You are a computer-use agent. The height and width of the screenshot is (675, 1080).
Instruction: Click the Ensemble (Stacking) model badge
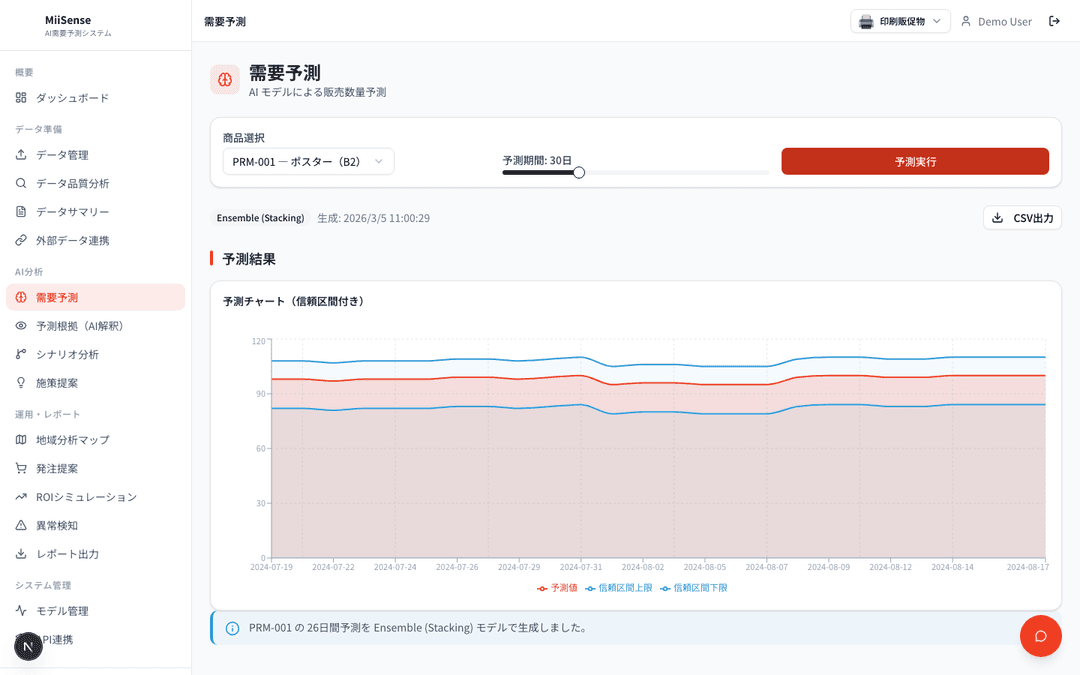260,218
